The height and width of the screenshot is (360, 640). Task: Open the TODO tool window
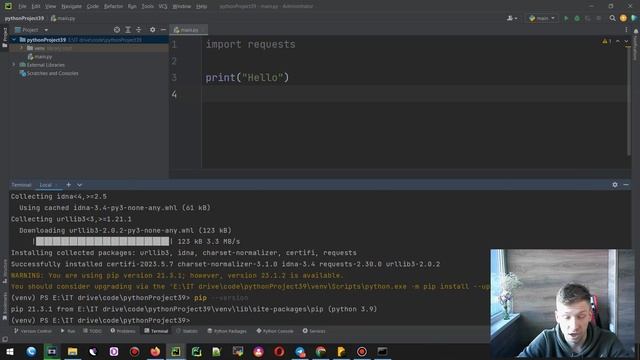tap(92, 331)
